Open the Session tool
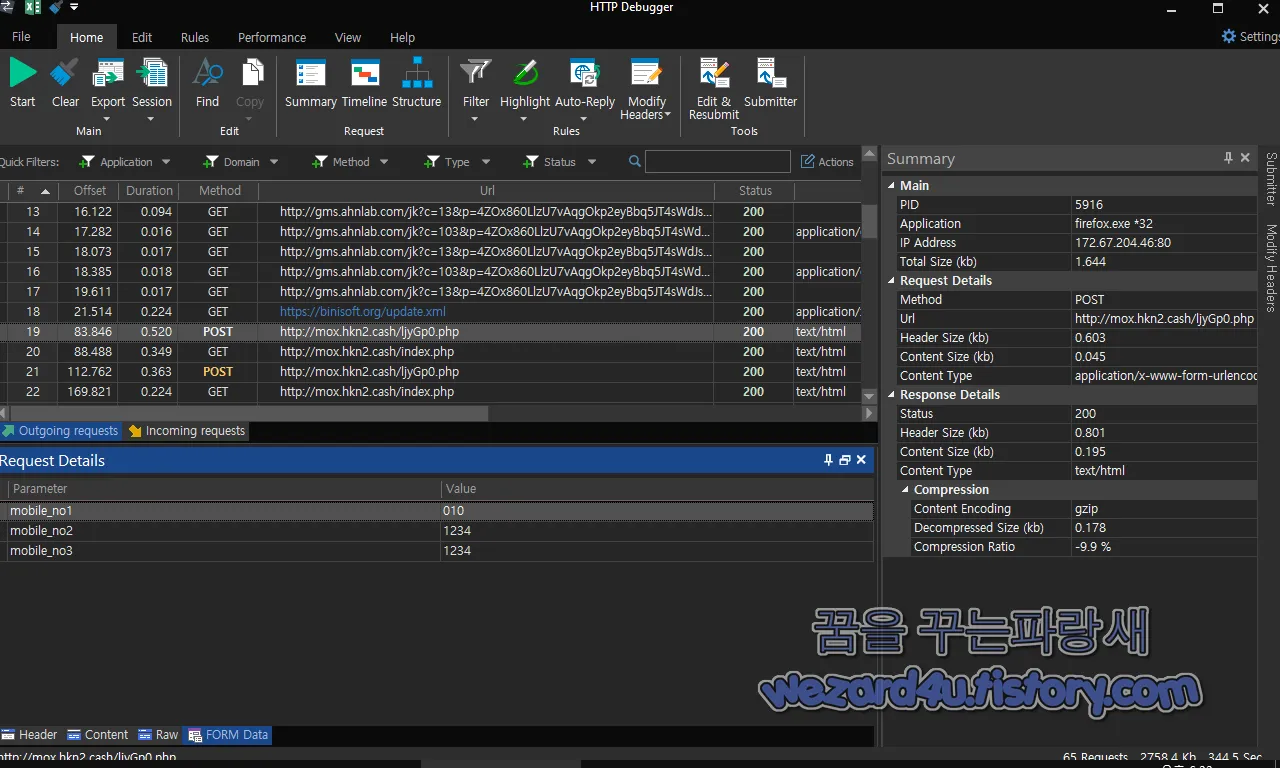 coord(152,73)
